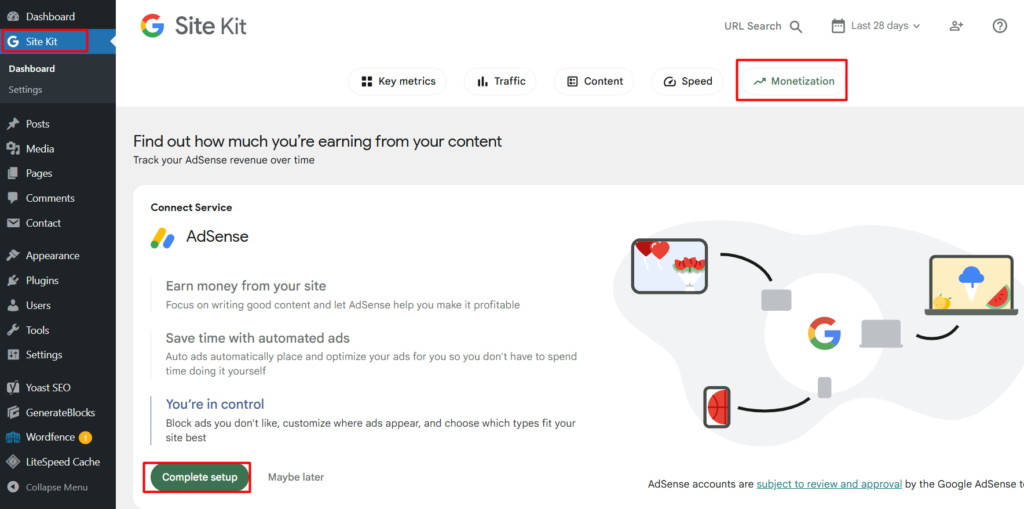This screenshot has height=509, width=1024.
Task: Click the Yoast SEO icon
Action: 13,387
